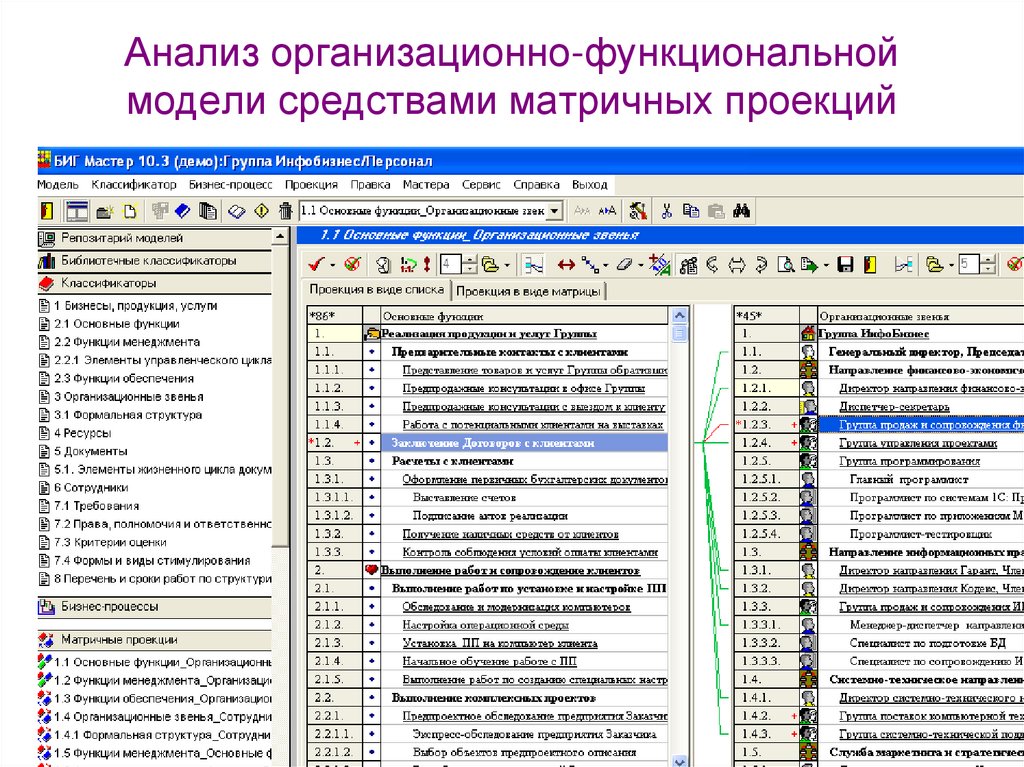Toggle the plus marker next to Группа продаж row
This screenshot has height=767, width=1024.
coord(794,424)
